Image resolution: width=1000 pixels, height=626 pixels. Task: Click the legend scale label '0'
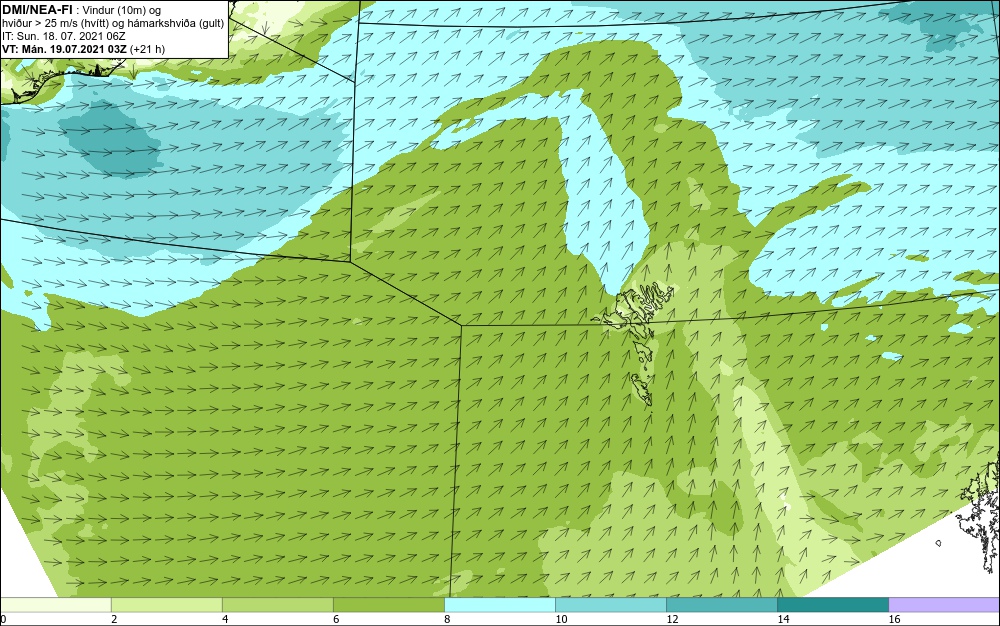coord(3,619)
